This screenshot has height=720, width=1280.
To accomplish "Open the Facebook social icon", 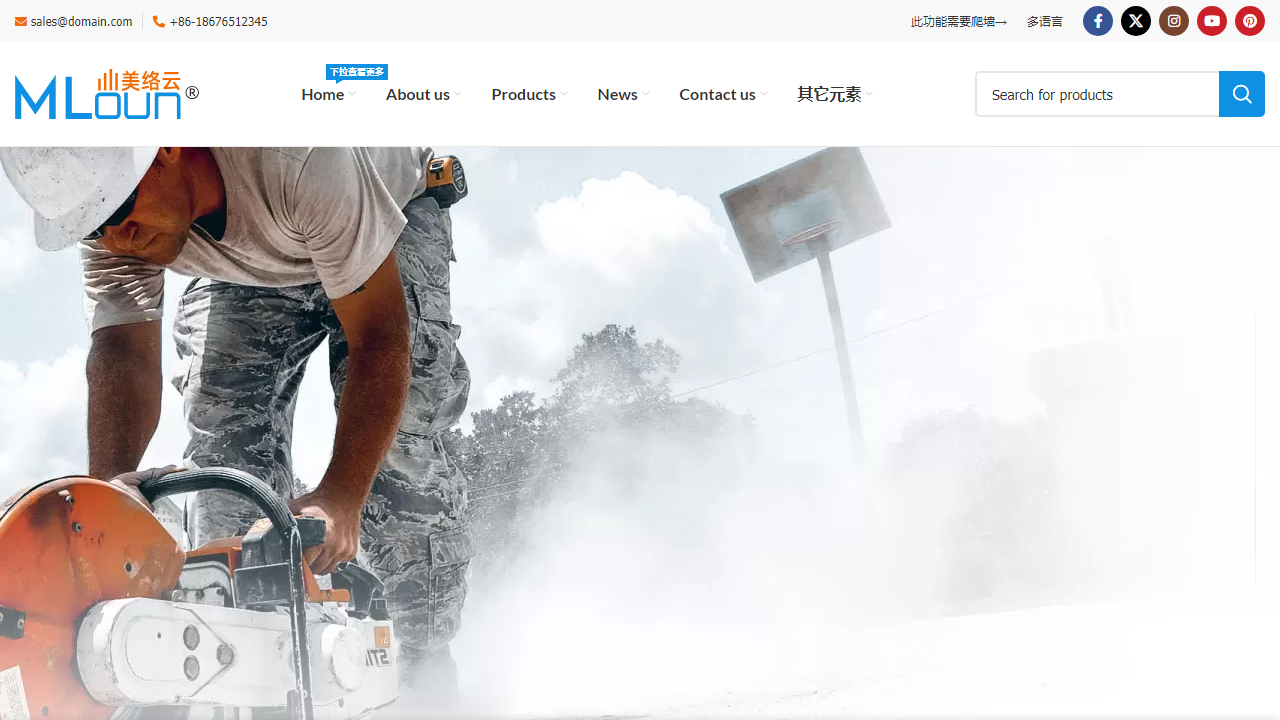I will (x=1098, y=21).
